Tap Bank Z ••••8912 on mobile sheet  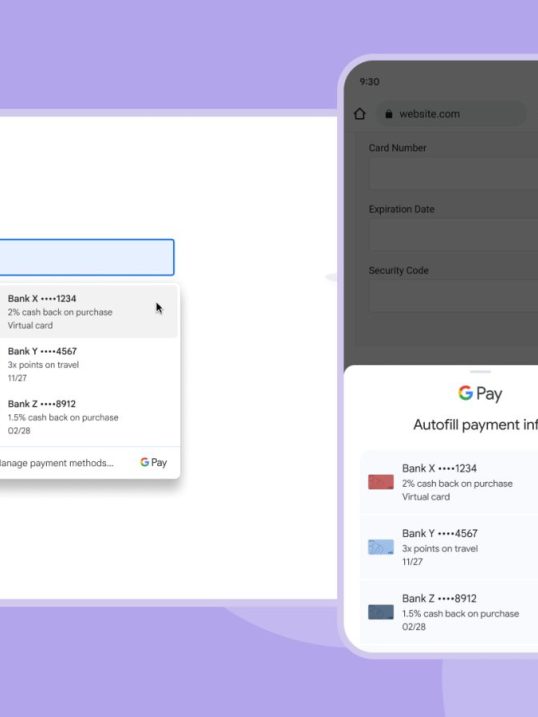pyautogui.click(x=449, y=612)
